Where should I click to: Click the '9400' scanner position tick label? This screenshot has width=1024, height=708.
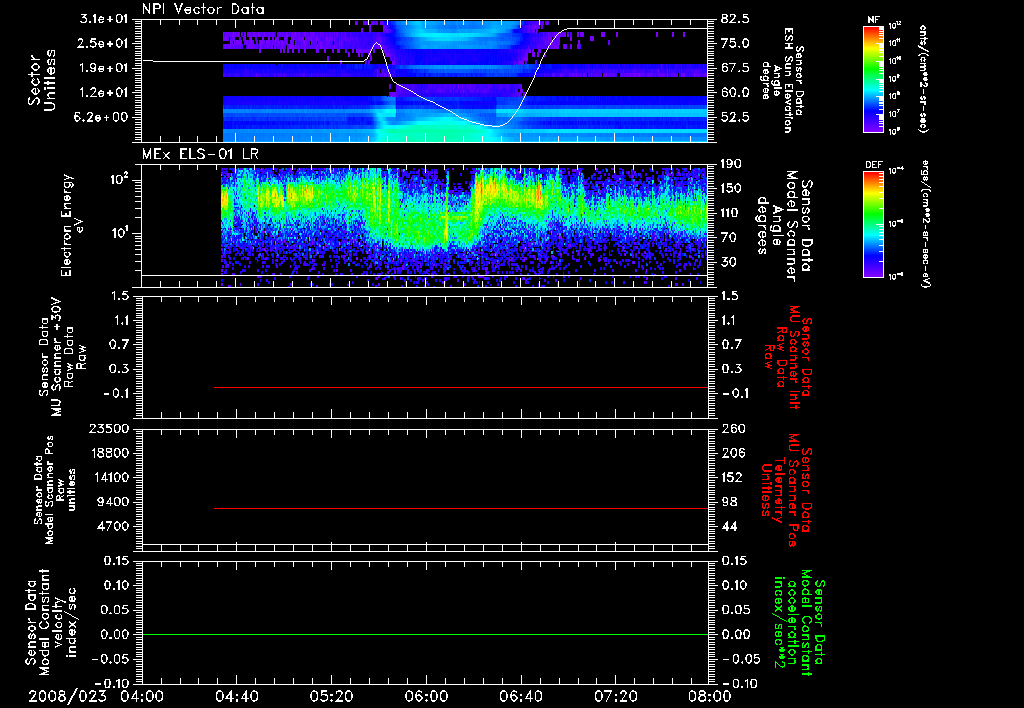(x=114, y=502)
